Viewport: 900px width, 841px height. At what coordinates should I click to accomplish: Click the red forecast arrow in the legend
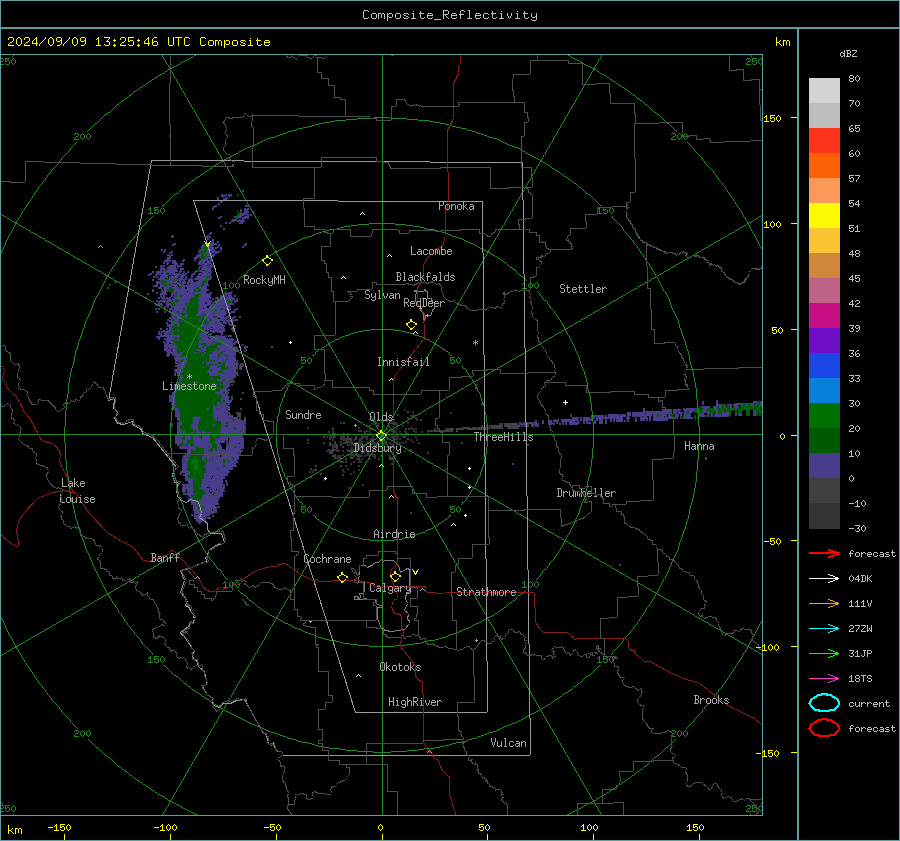[x=824, y=553]
